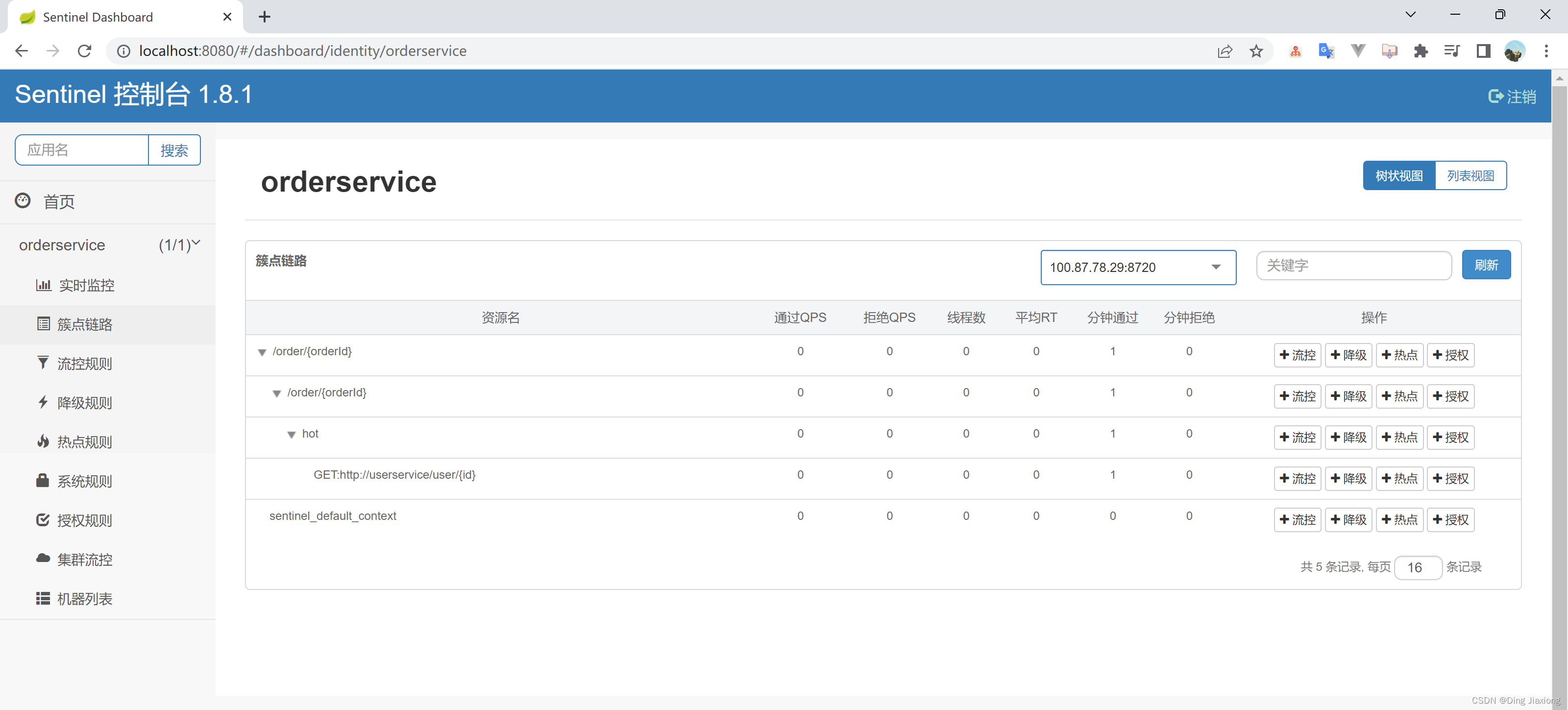Add 流控 rule for the hot row
Screen dimensions: 1568x710
(x=1297, y=437)
